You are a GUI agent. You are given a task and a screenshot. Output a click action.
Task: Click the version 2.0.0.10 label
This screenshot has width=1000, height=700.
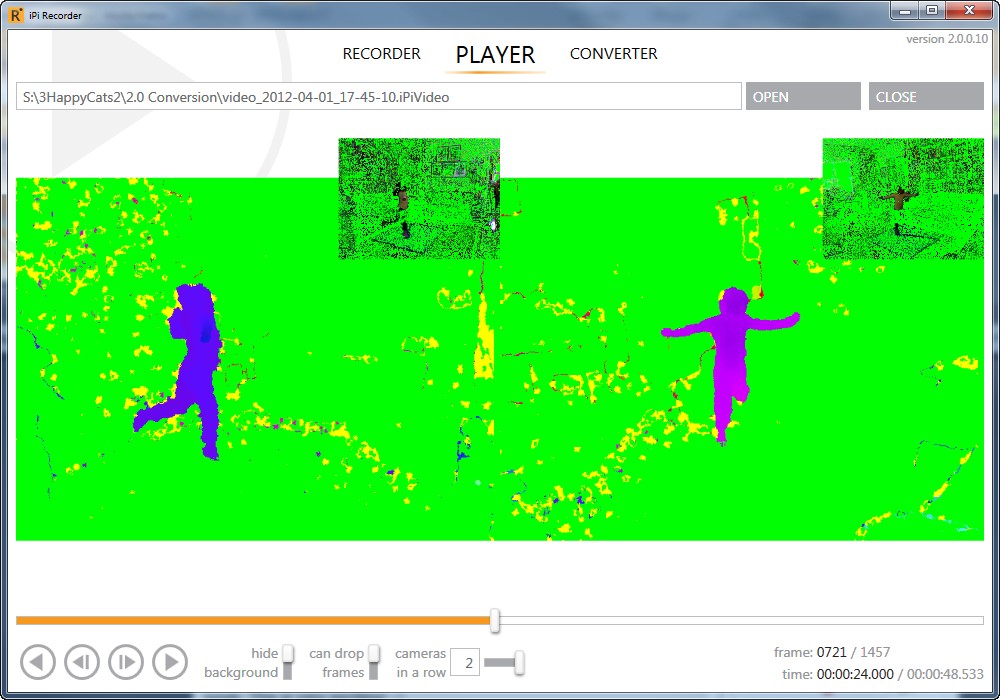(x=947, y=39)
